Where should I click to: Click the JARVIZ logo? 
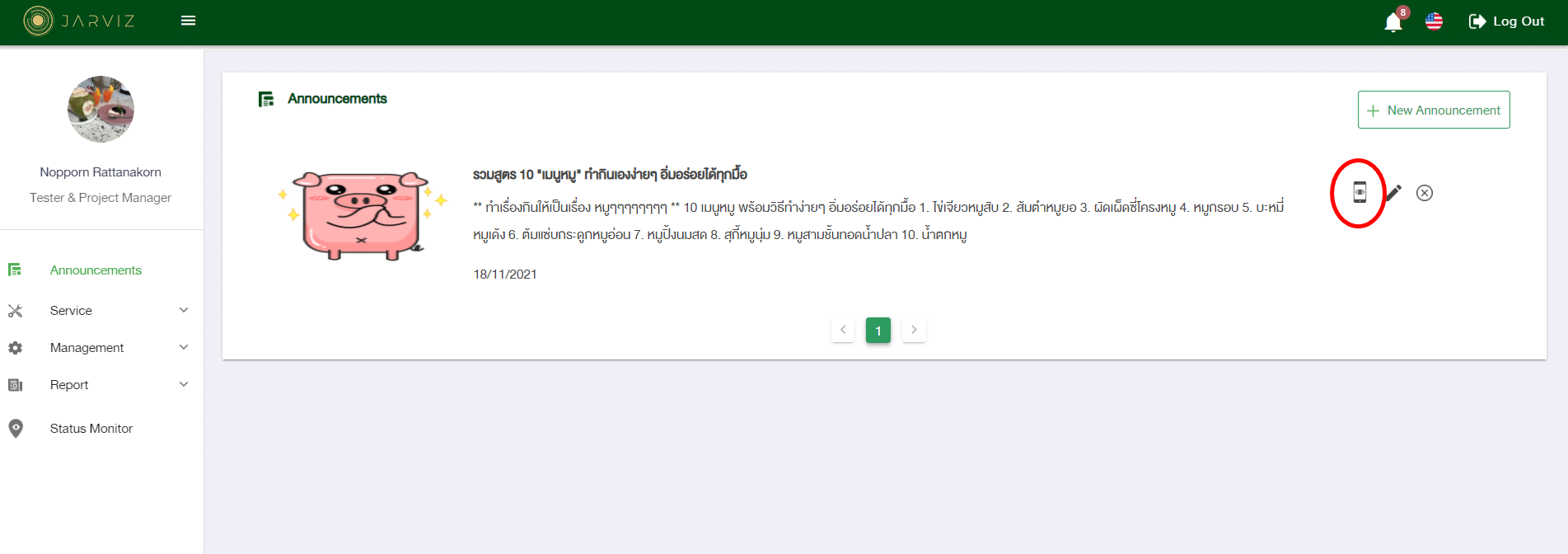[79, 21]
